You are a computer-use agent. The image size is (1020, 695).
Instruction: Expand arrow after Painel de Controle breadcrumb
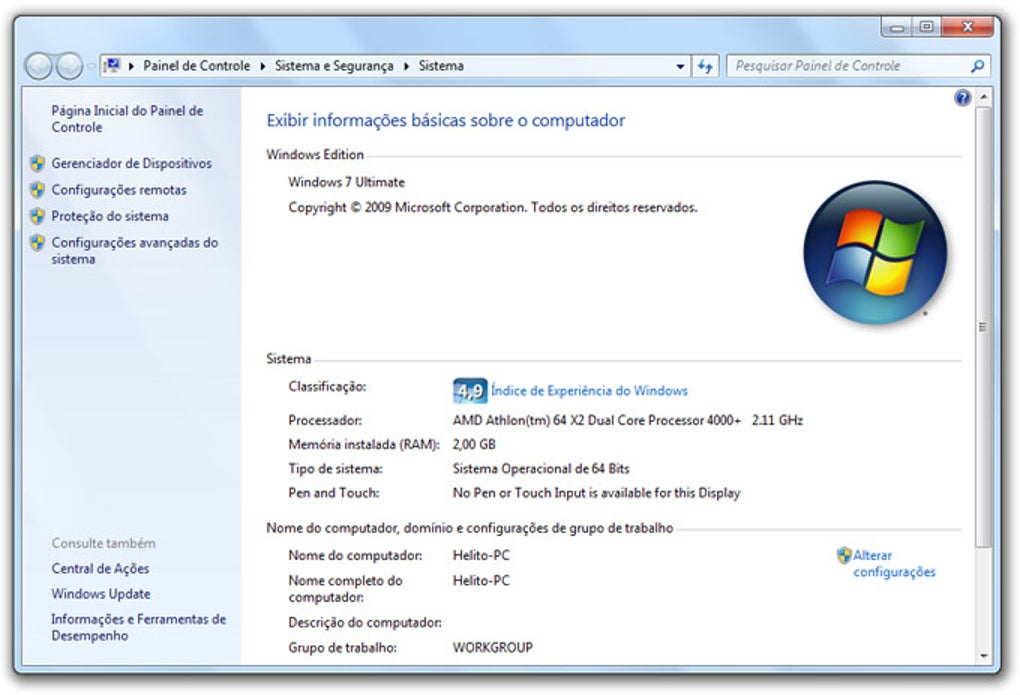click(x=263, y=66)
